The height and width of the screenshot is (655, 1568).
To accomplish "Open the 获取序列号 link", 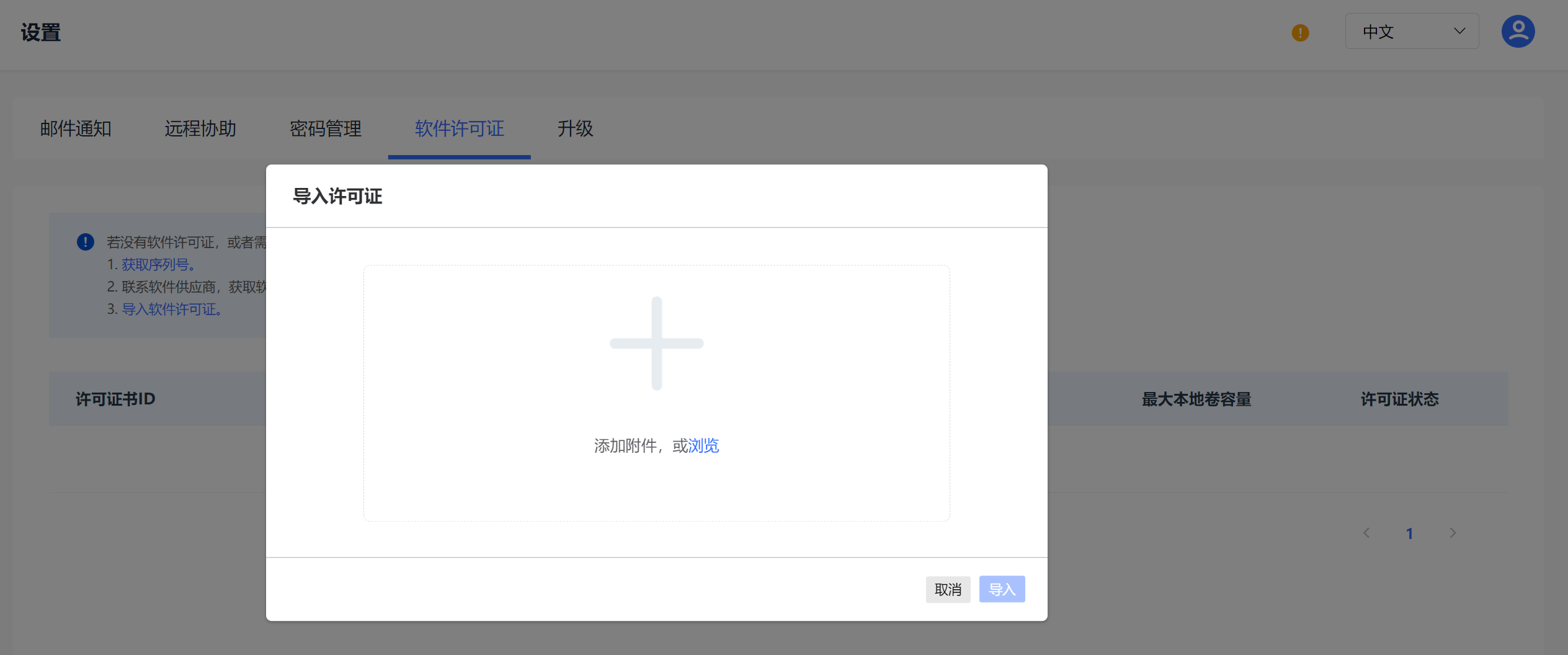I will 158,264.
